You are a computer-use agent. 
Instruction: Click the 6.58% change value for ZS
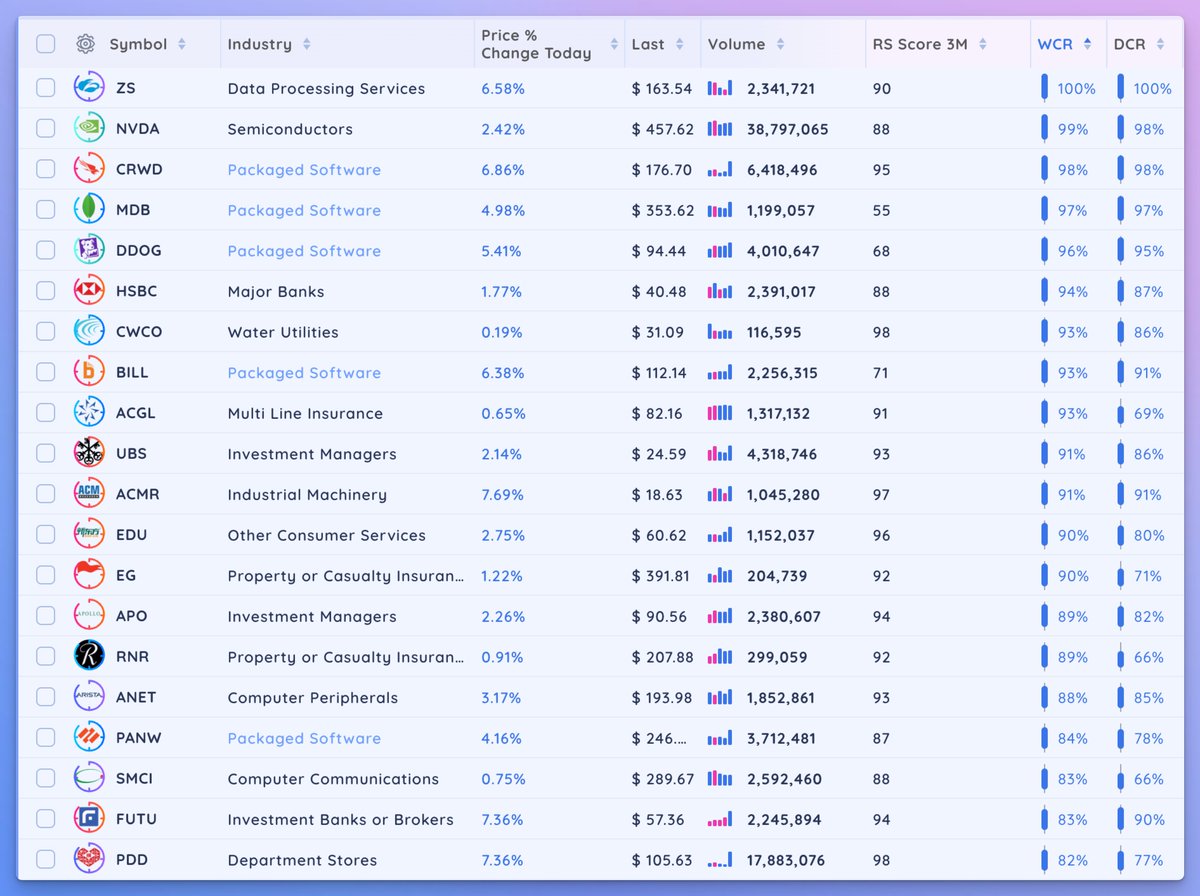(x=503, y=88)
